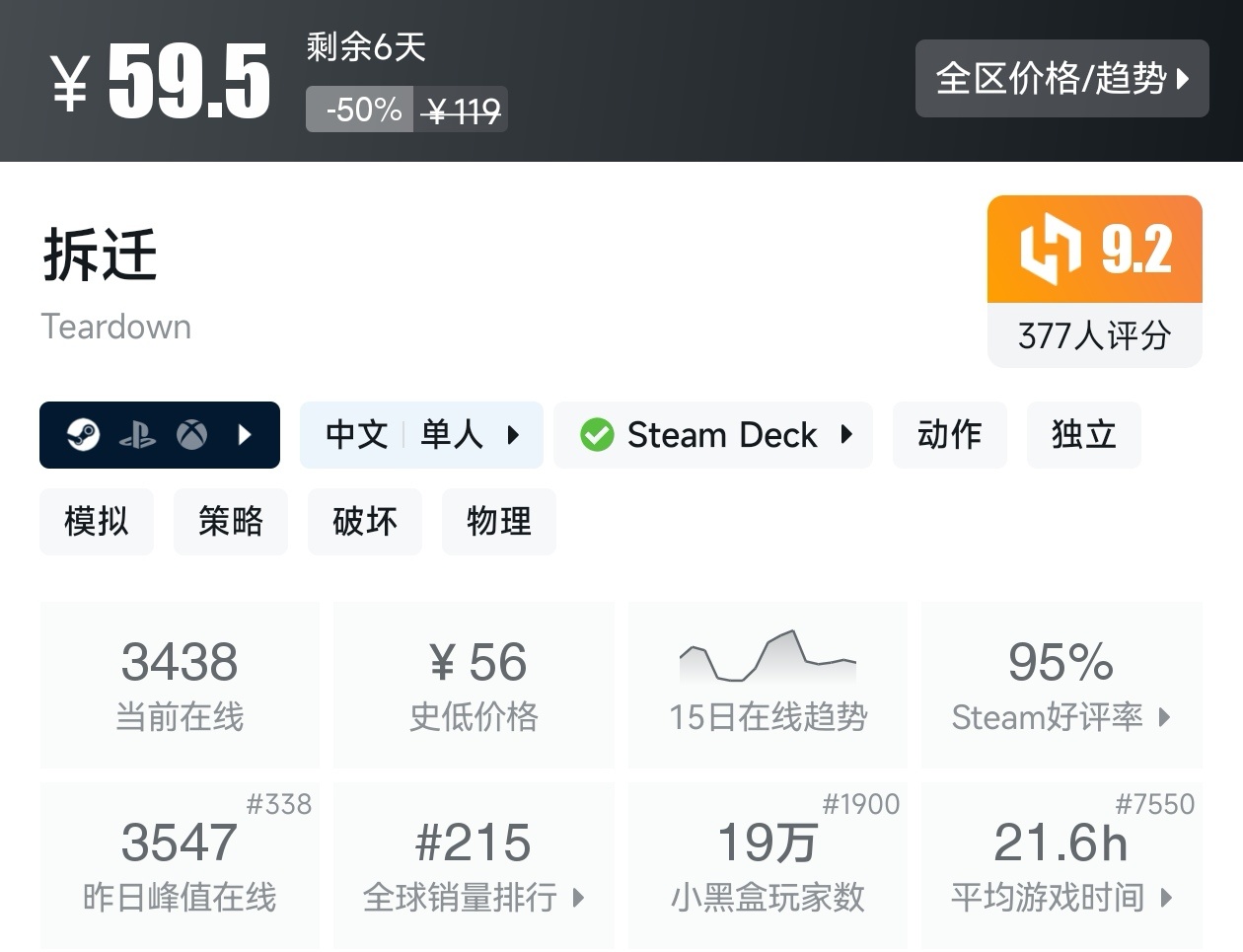Select the 破坏 tag
The image size is (1243, 952).
point(365,521)
